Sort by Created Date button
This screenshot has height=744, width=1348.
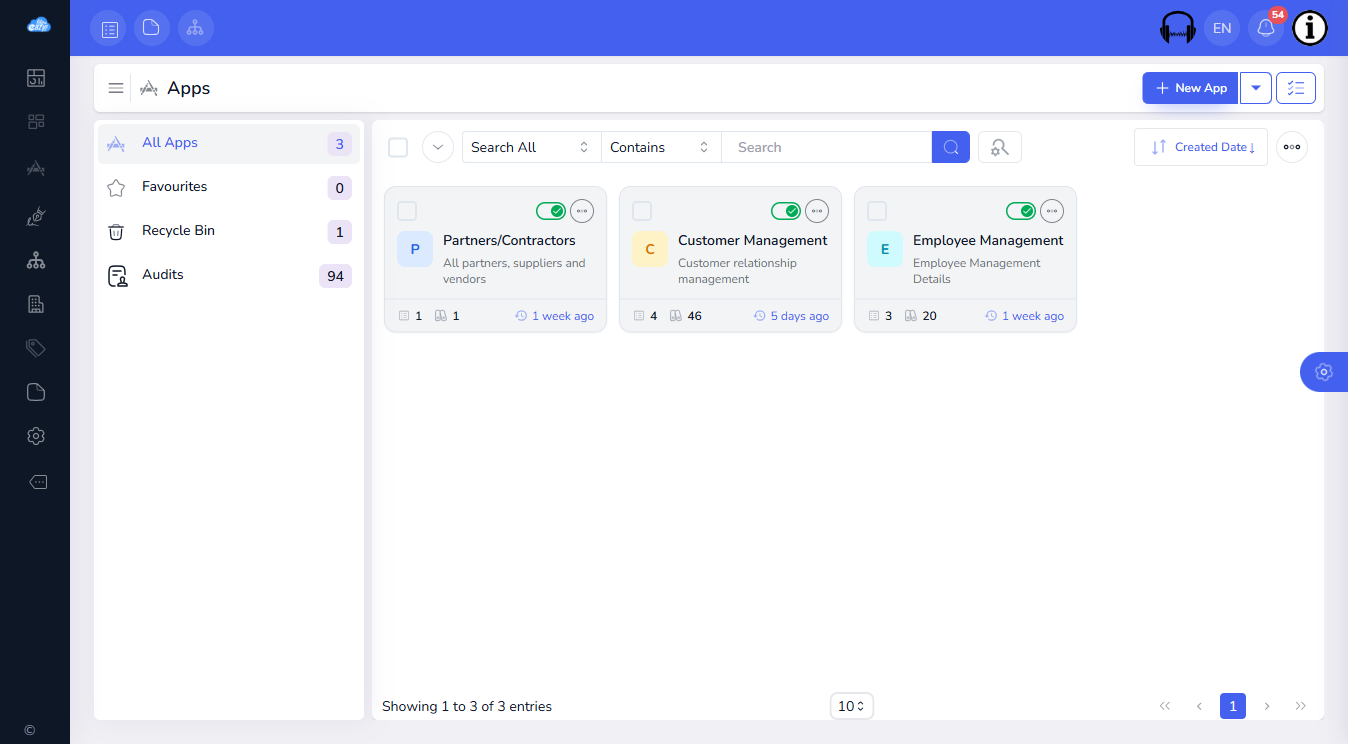click(x=1201, y=147)
